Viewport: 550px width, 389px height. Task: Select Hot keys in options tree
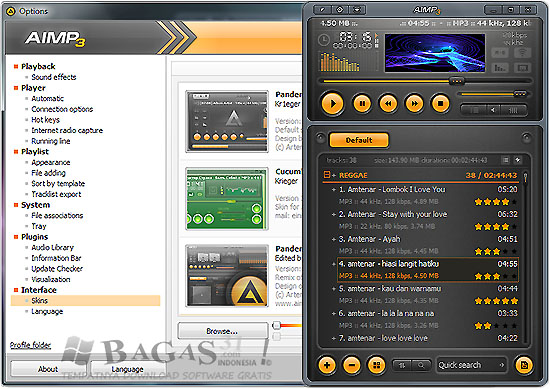[x=46, y=120]
